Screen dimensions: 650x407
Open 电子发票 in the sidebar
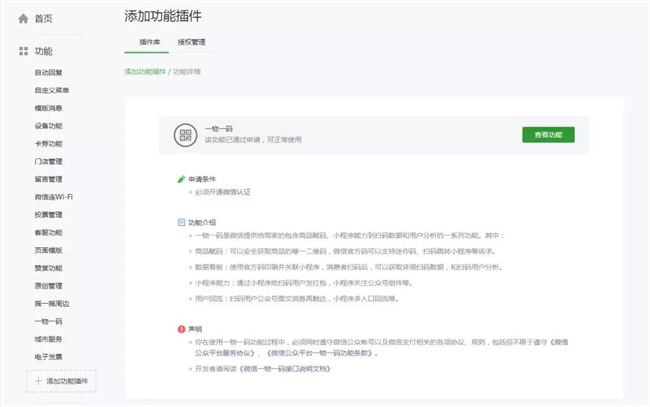click(x=49, y=356)
